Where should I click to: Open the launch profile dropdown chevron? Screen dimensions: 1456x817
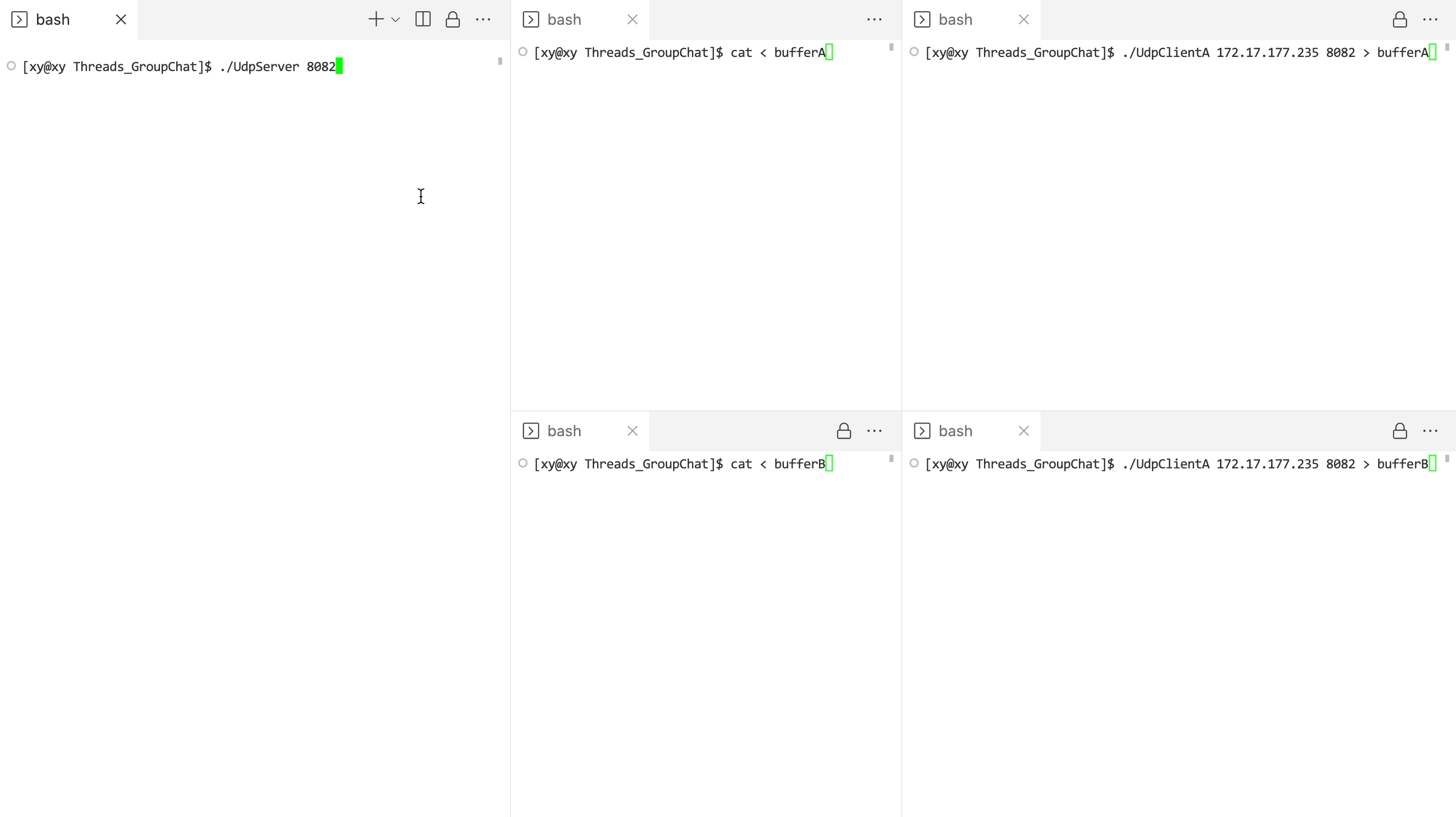(396, 20)
